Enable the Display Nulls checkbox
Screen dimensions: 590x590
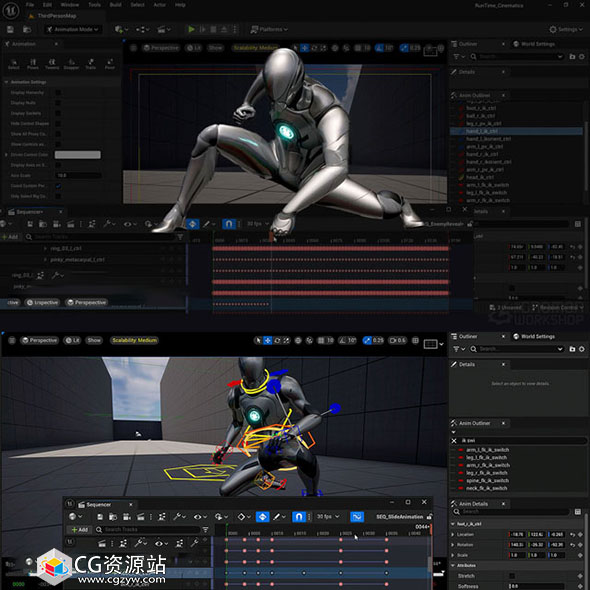[58, 103]
